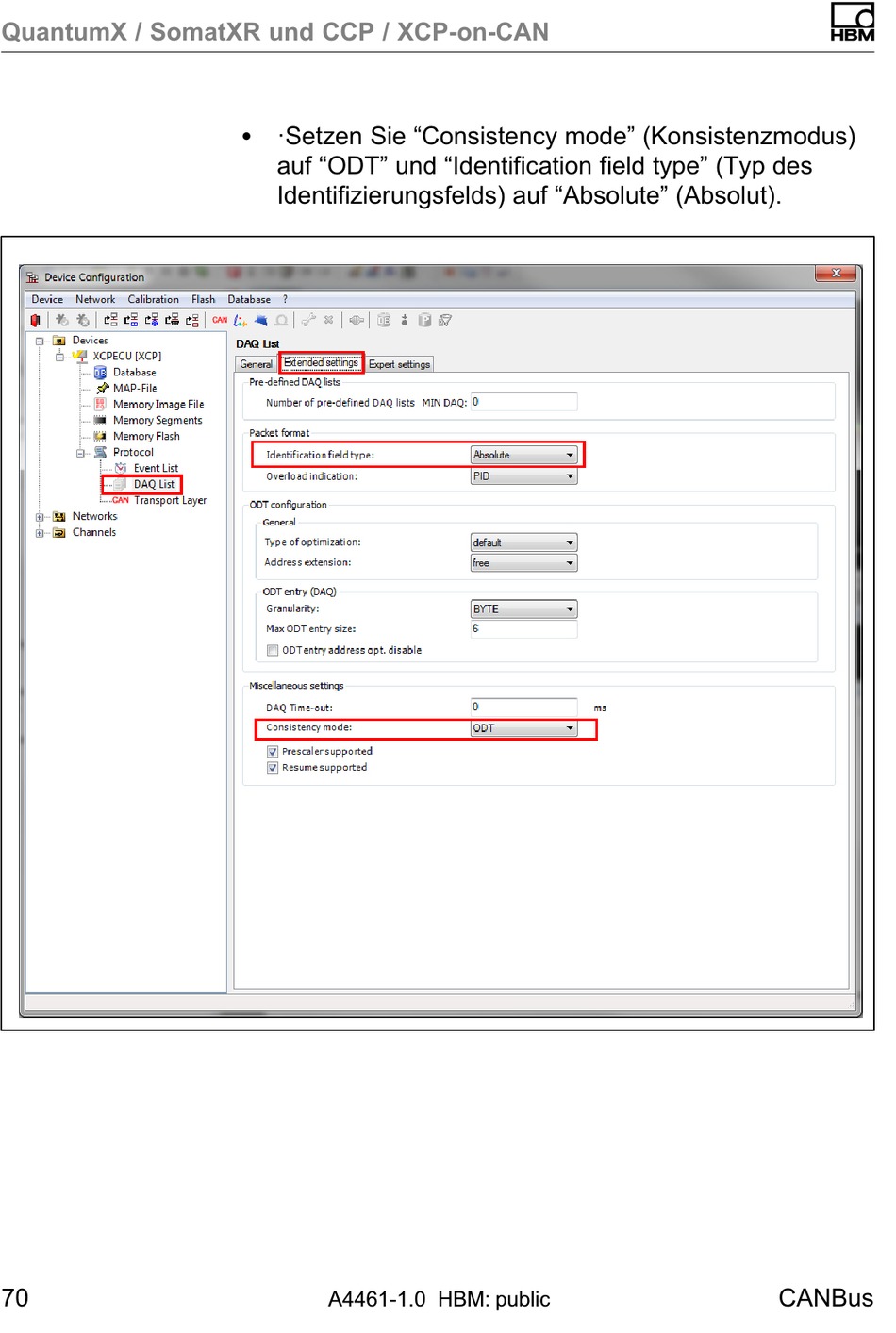Open the Granularity dropdown set to BYTE
Viewport: 896px width, 1333px height.
[570, 609]
